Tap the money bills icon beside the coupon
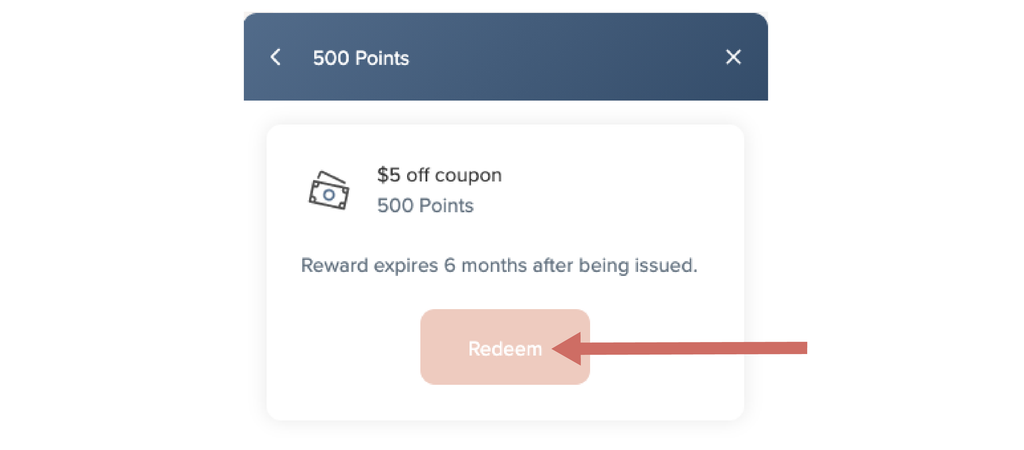 (x=328, y=189)
